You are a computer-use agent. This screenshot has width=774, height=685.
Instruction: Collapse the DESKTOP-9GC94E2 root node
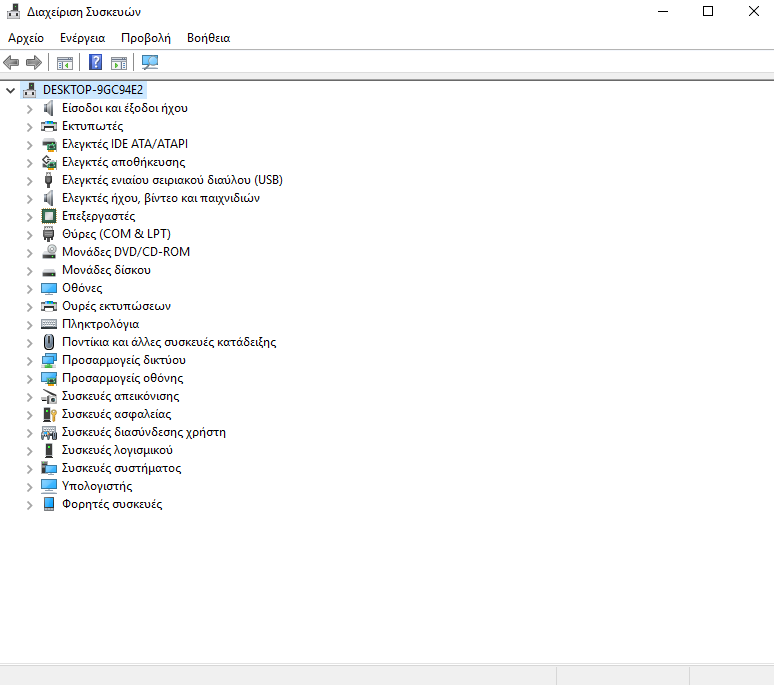pyautogui.click(x=11, y=90)
